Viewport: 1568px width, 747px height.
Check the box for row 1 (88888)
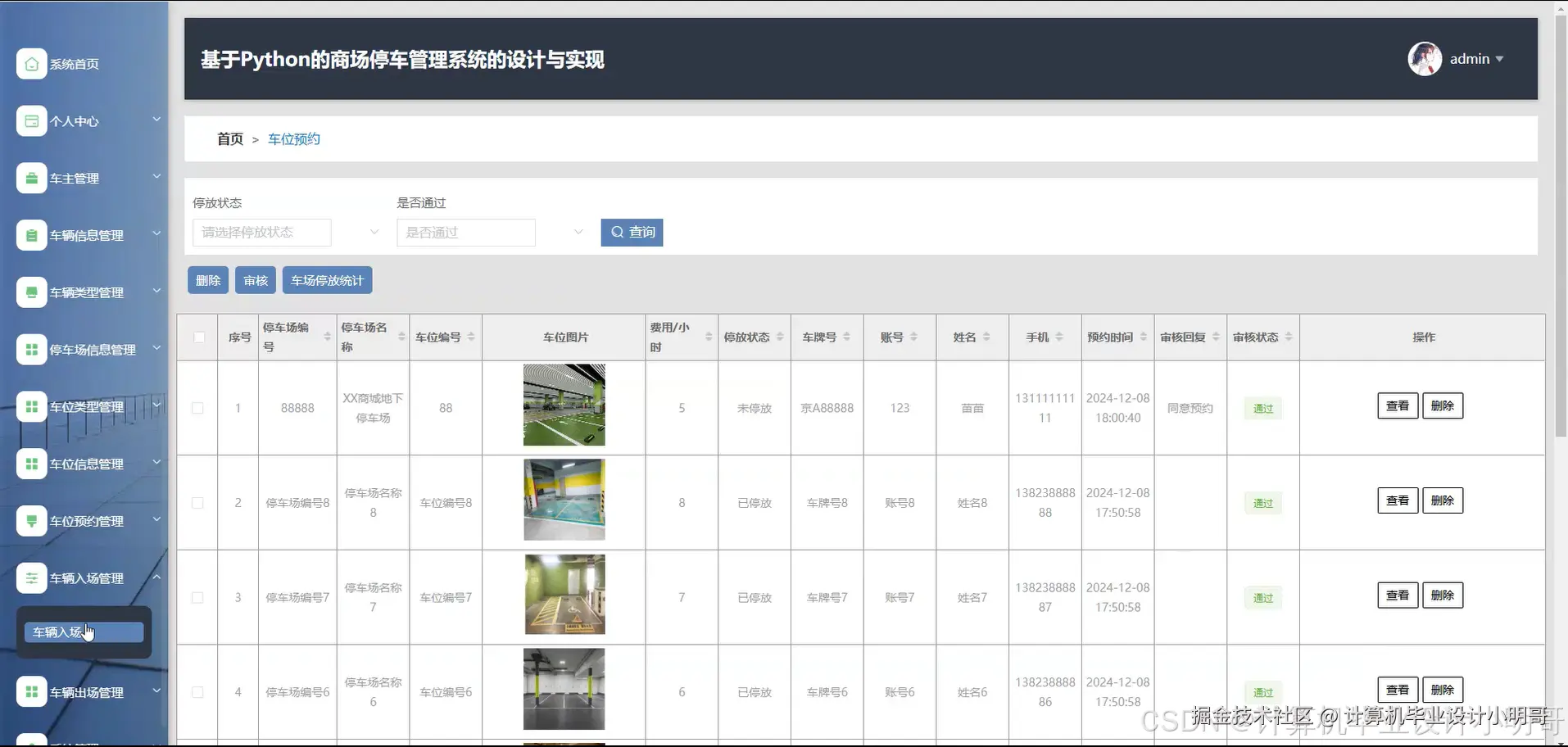click(x=197, y=408)
